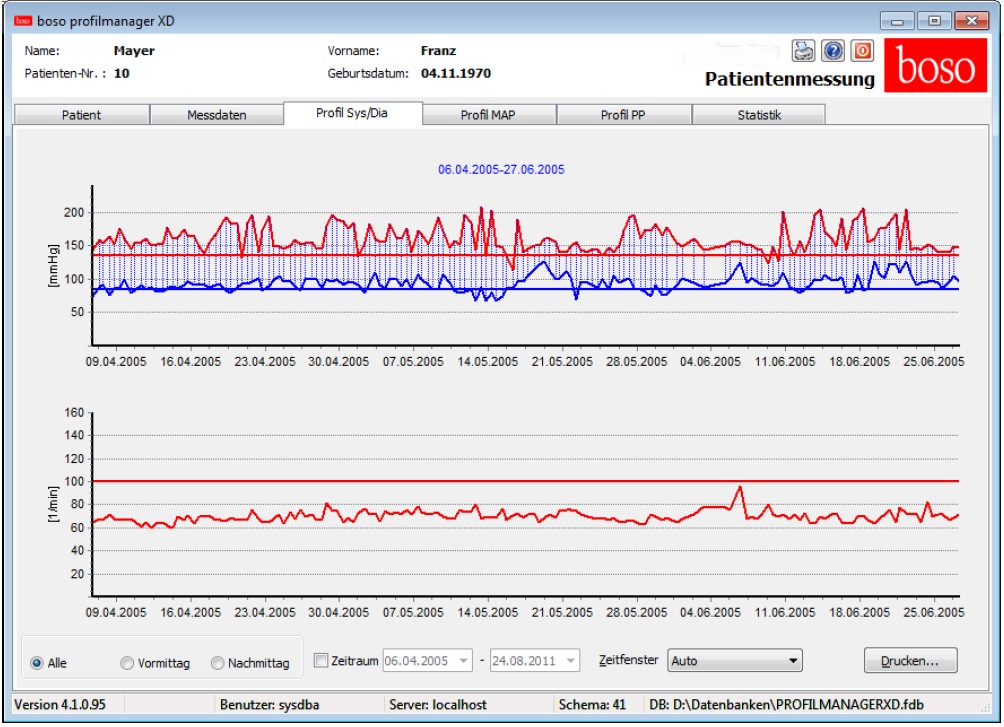Switch to the Patient tab
1004x727 pixels.
click(81, 115)
